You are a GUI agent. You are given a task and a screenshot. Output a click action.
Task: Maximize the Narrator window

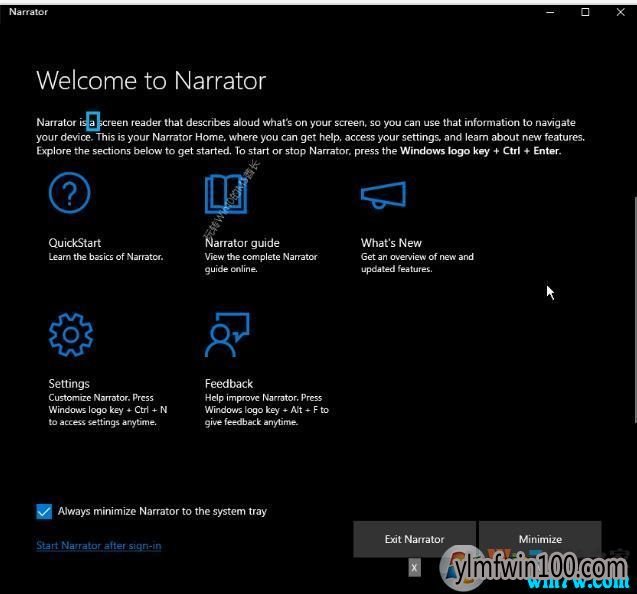pos(585,12)
